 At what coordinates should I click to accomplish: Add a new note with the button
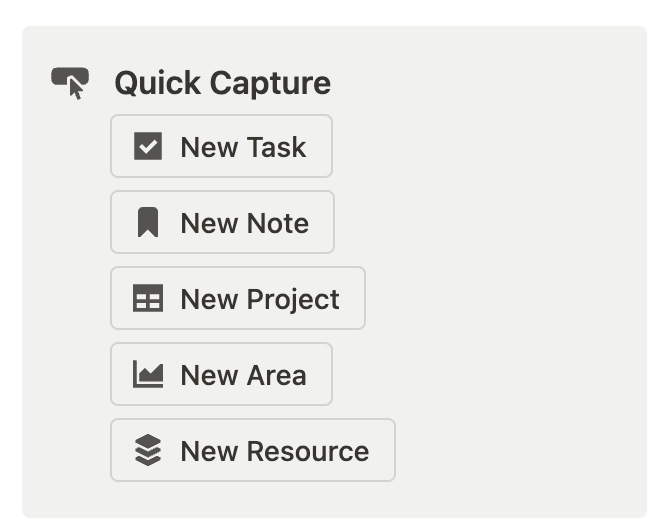coord(222,223)
